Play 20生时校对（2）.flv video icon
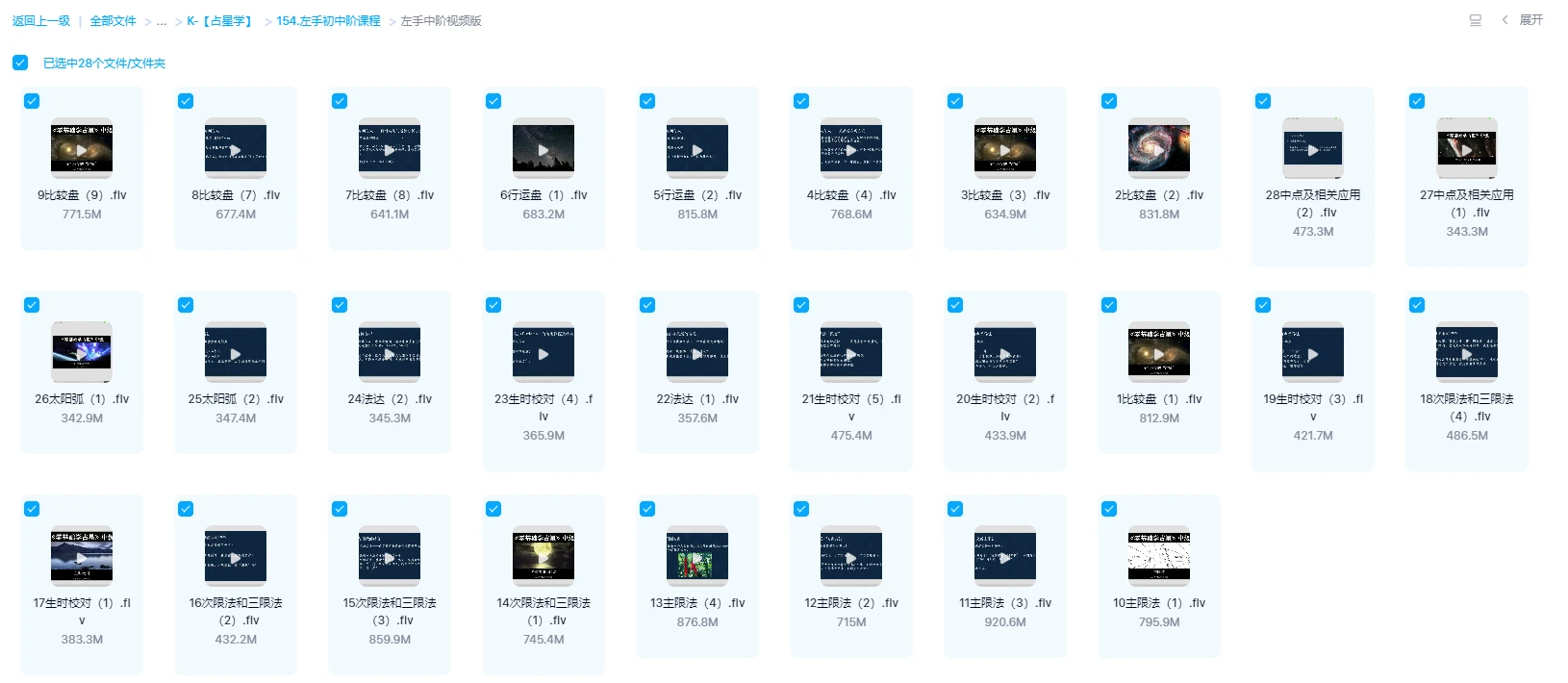The image size is (1568, 683). (1005, 353)
